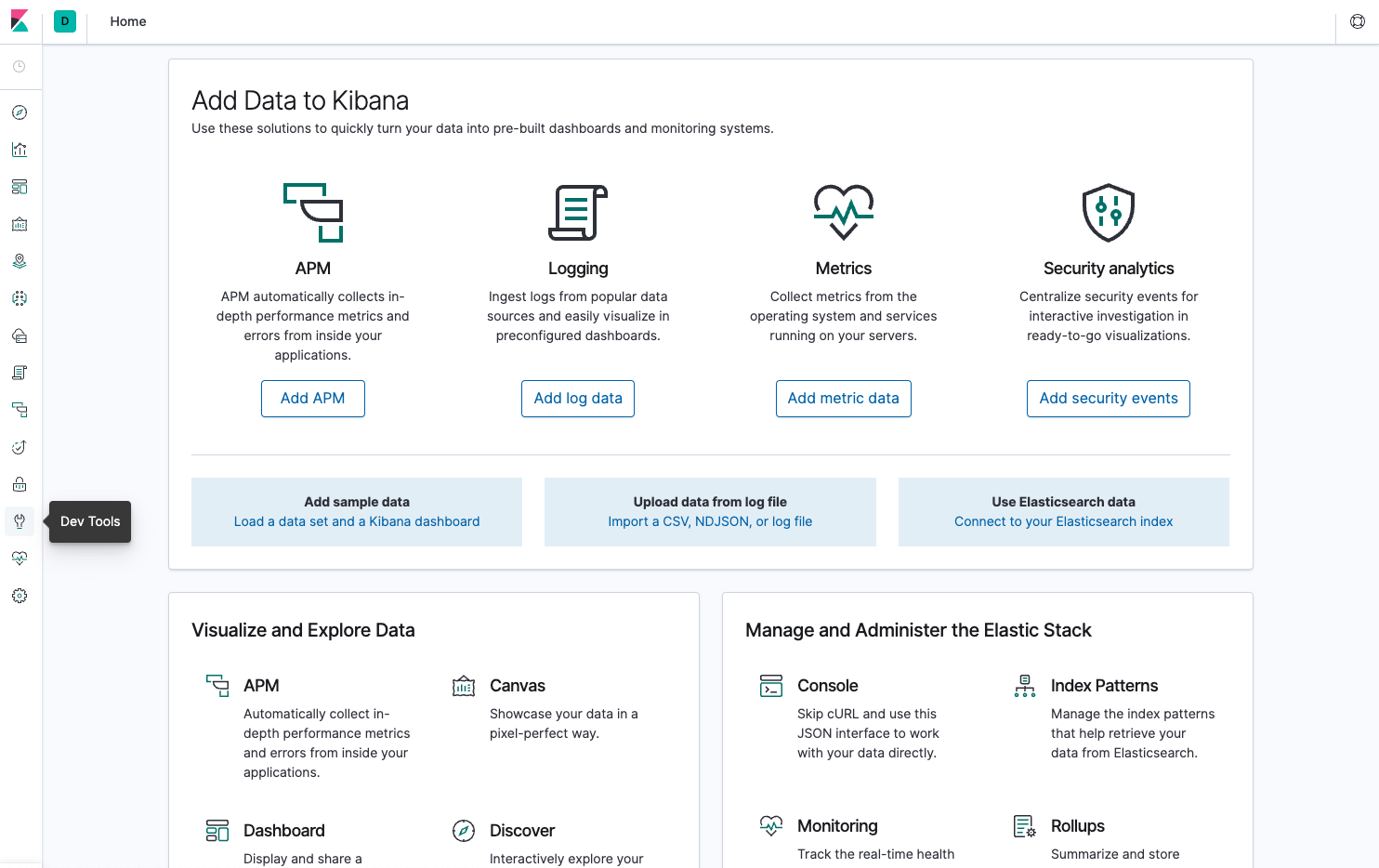Launch Machine Learning from sidebar
The width and height of the screenshot is (1379, 868).
coord(20,298)
